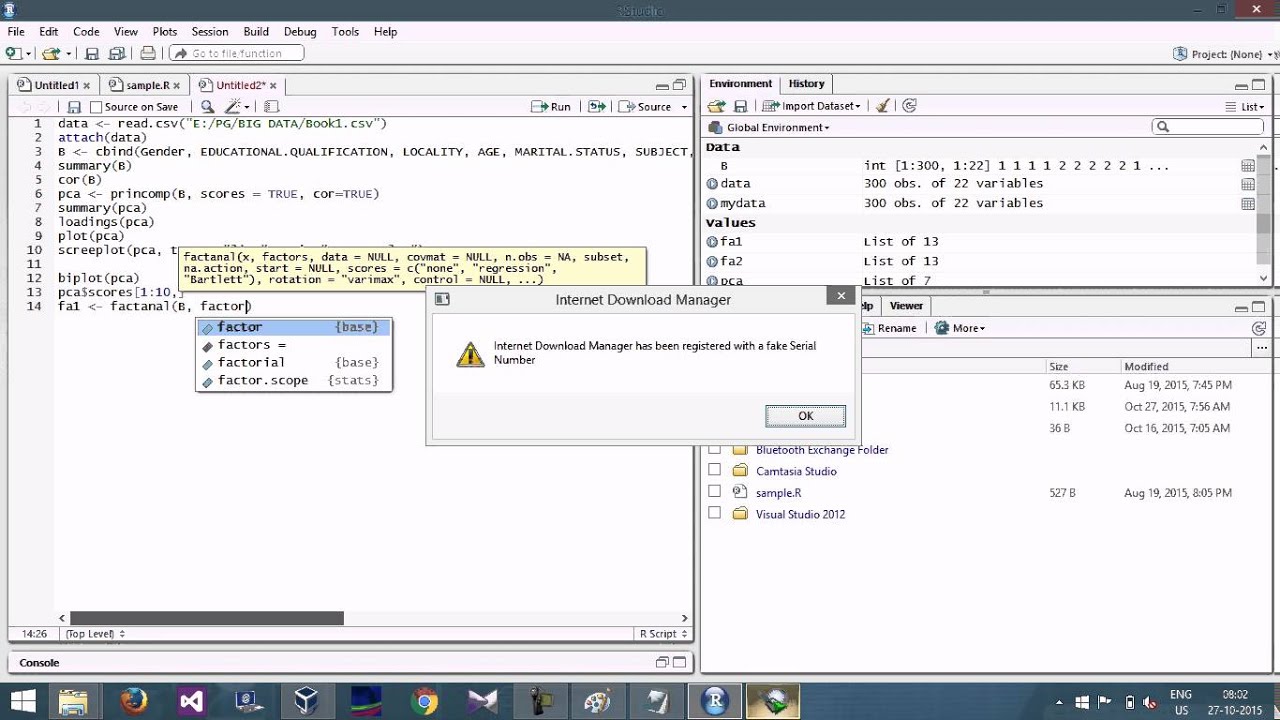Refresh Files pane icon
1280x720 pixels.
coord(1260,328)
